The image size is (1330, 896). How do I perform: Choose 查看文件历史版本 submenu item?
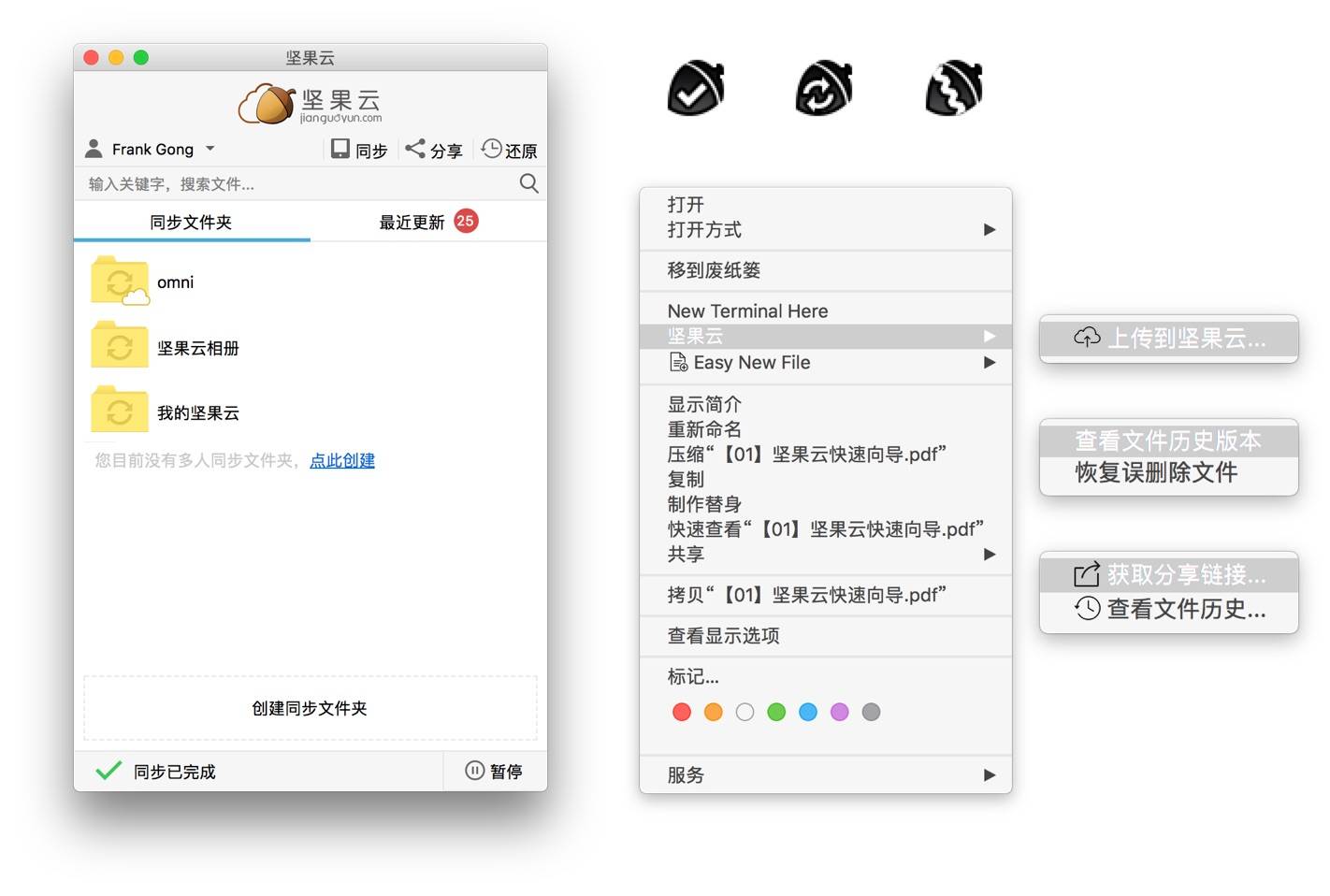click(x=1168, y=441)
